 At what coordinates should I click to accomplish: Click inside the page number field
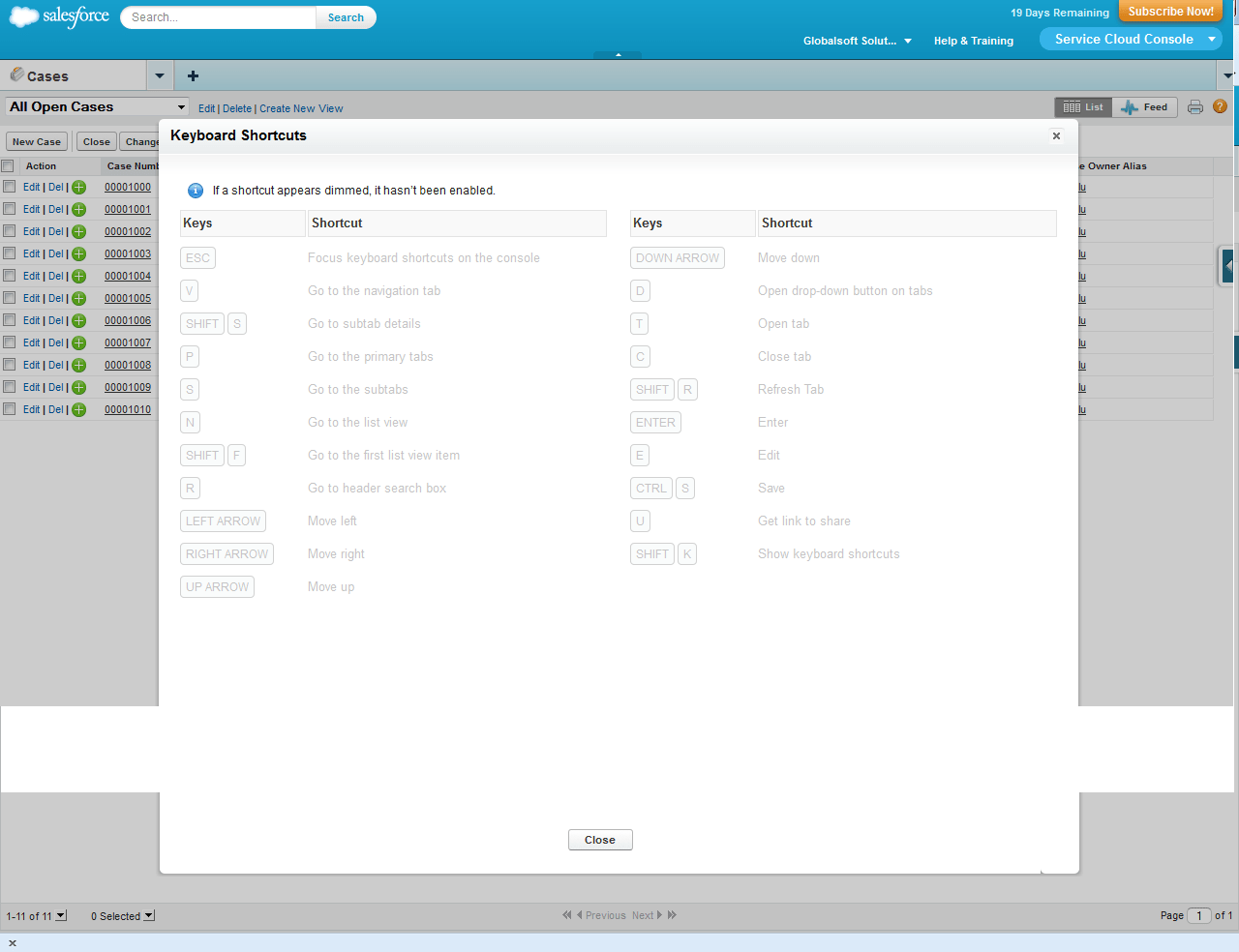[x=1198, y=915]
